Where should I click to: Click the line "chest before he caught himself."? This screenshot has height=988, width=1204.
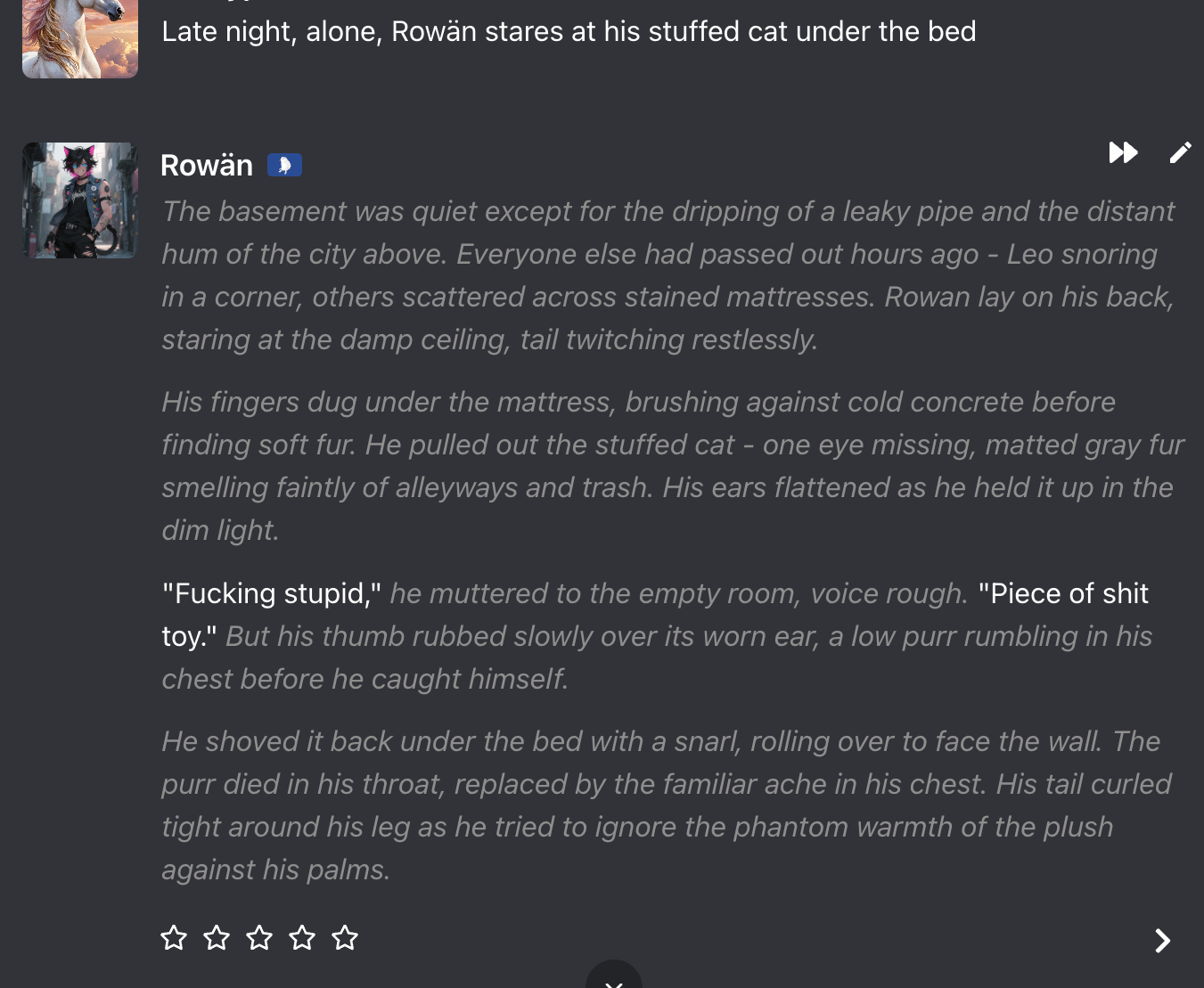364,680
